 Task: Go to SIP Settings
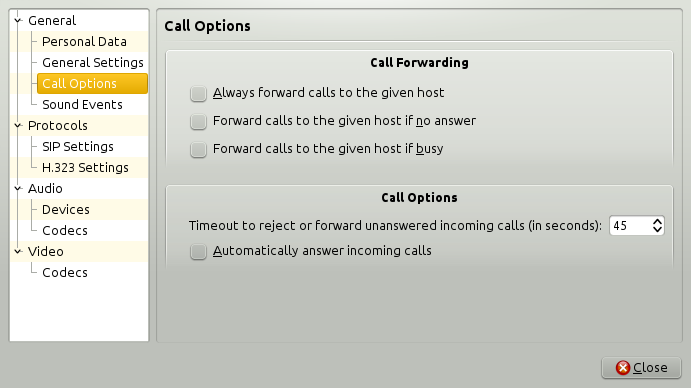coord(78,146)
